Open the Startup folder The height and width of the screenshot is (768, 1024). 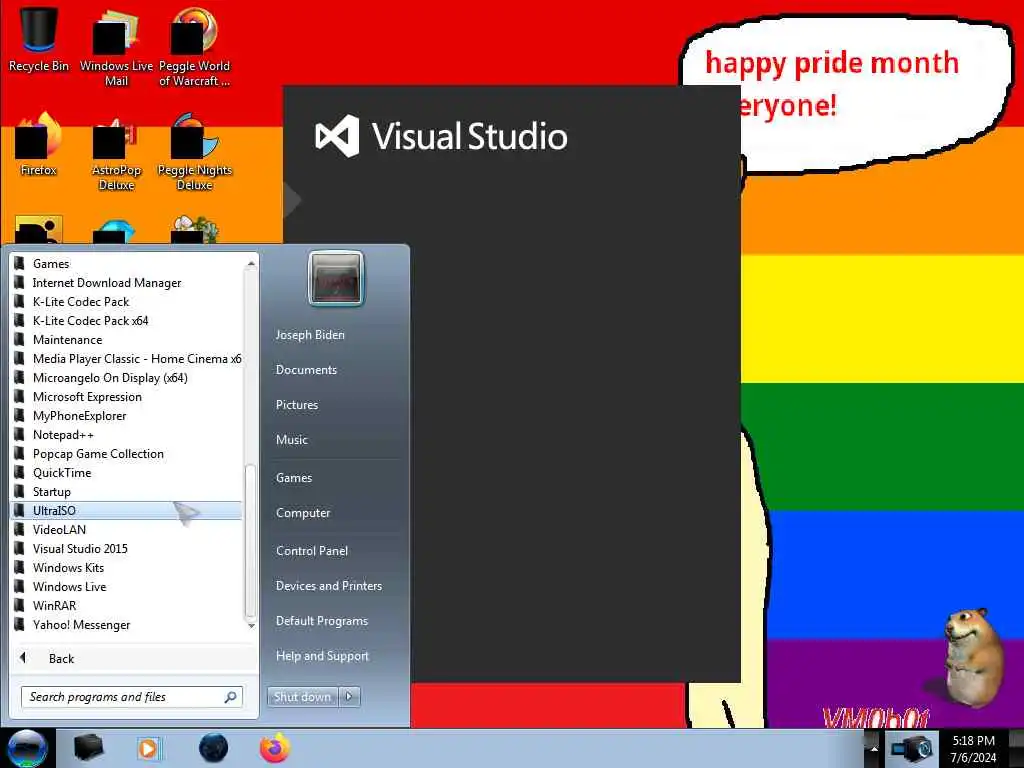(127, 492)
